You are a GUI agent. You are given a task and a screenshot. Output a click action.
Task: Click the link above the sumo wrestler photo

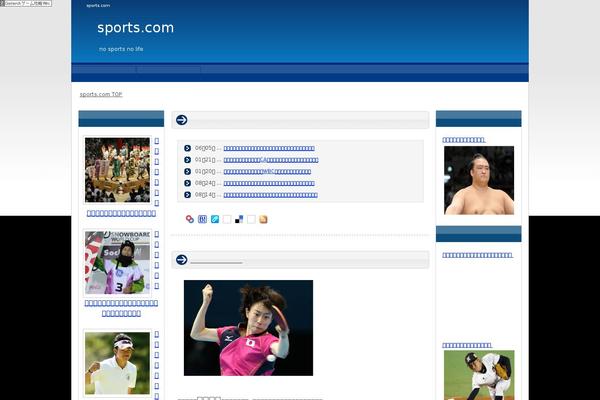pyautogui.click(x=464, y=140)
